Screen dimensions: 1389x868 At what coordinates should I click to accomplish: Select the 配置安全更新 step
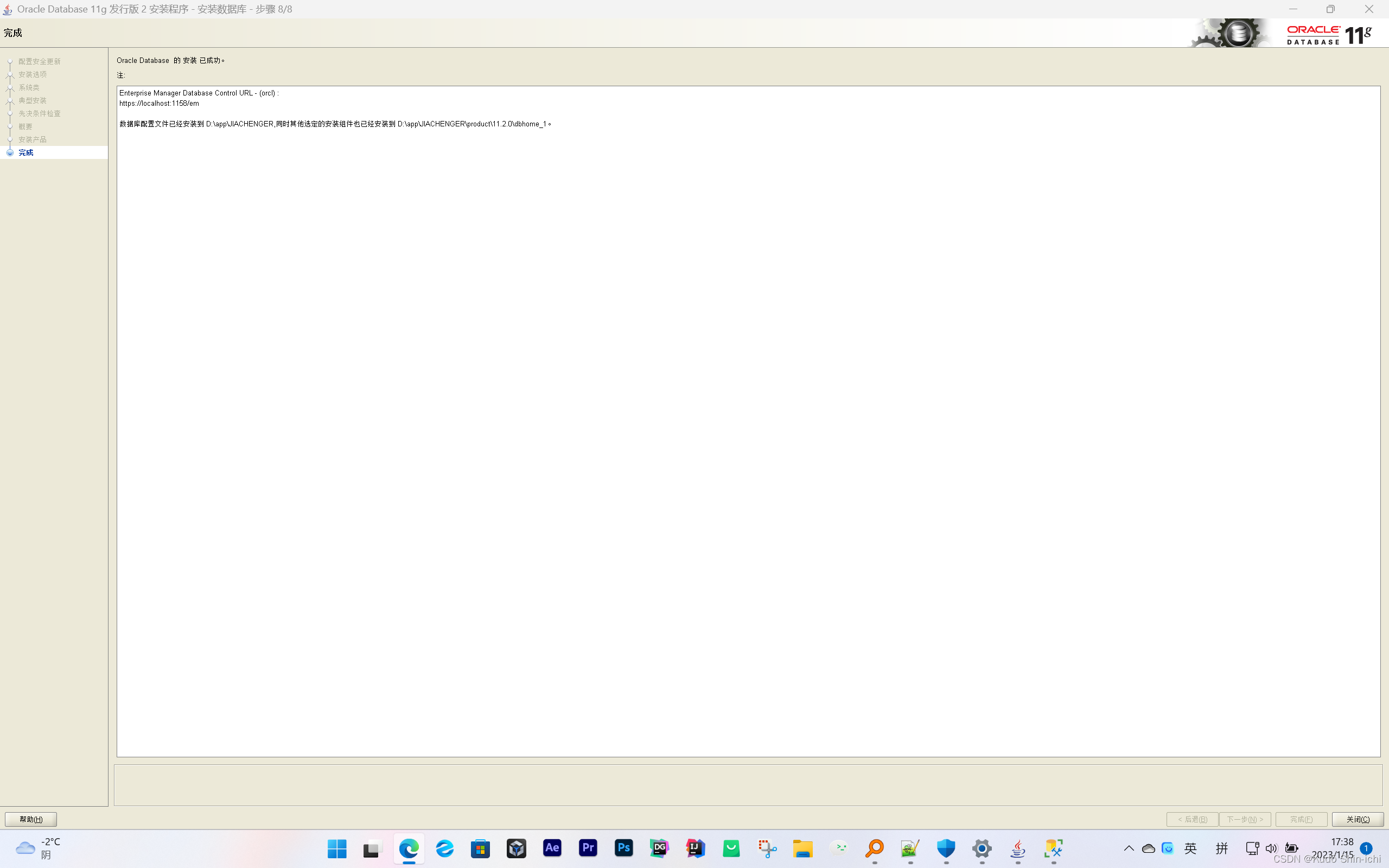(39, 61)
